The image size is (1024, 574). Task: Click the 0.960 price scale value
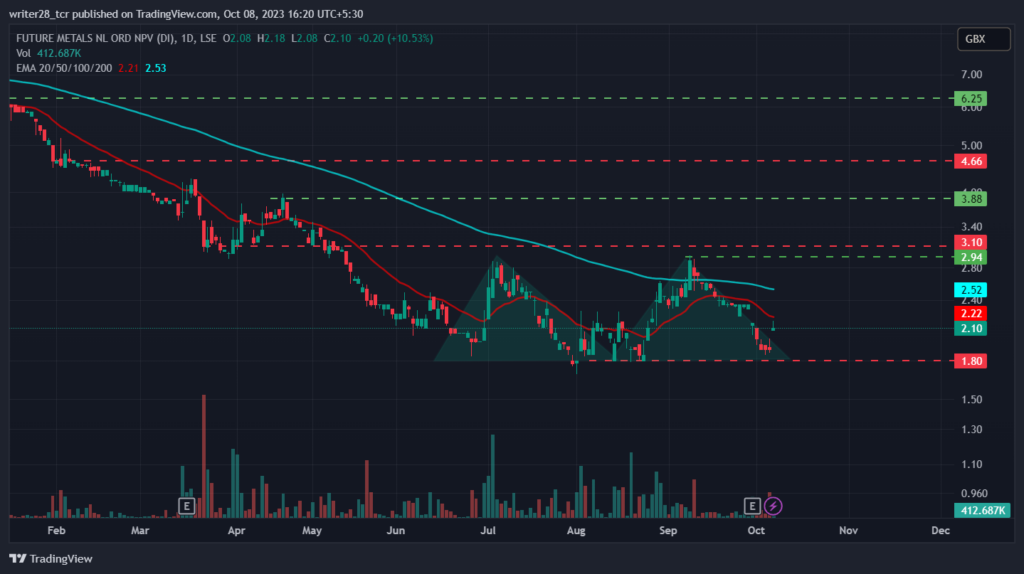pyautogui.click(x=974, y=494)
